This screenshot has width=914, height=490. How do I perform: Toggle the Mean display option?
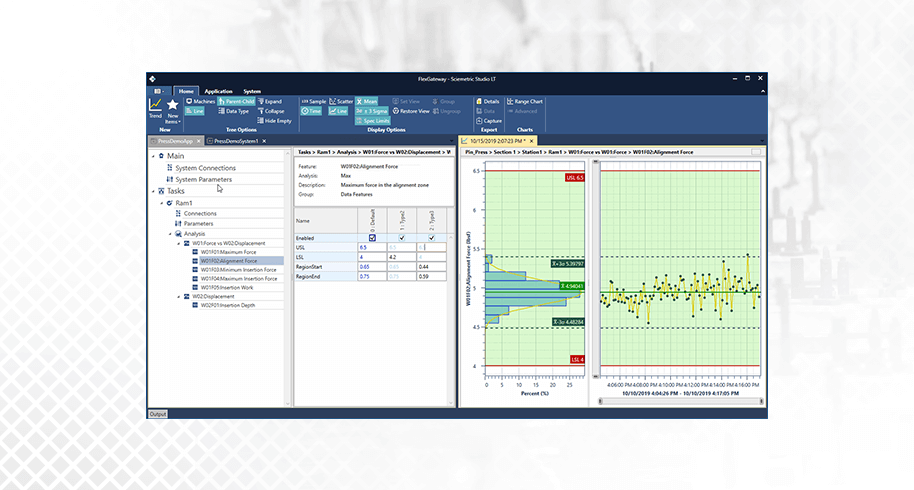click(x=367, y=101)
